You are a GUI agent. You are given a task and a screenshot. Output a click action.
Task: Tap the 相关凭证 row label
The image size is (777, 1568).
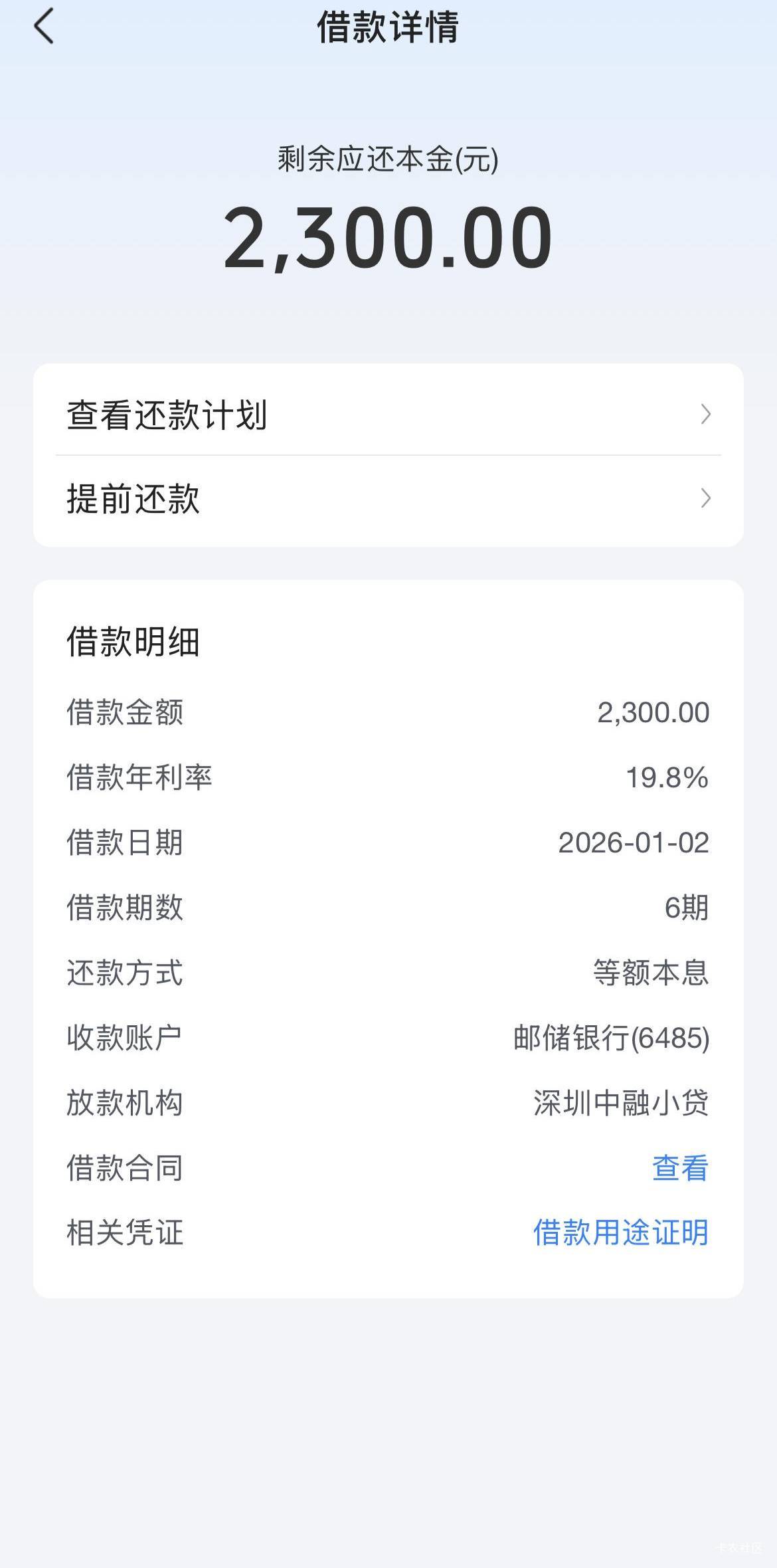[x=125, y=1232]
